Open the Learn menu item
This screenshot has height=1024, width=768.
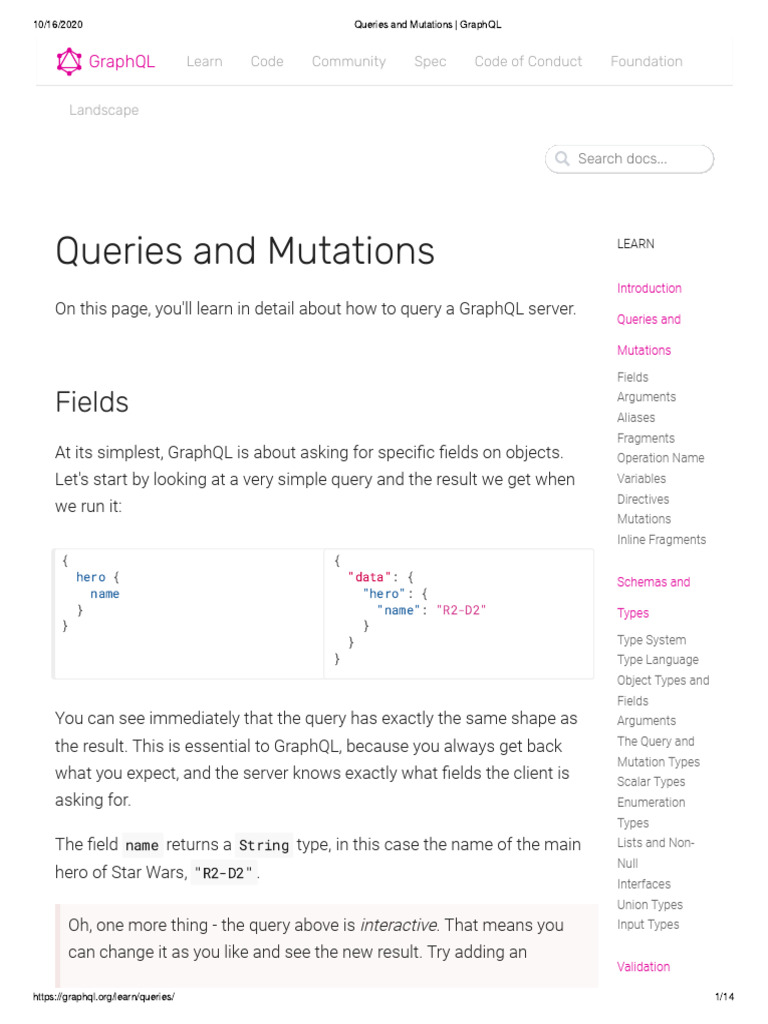pyautogui.click(x=204, y=62)
